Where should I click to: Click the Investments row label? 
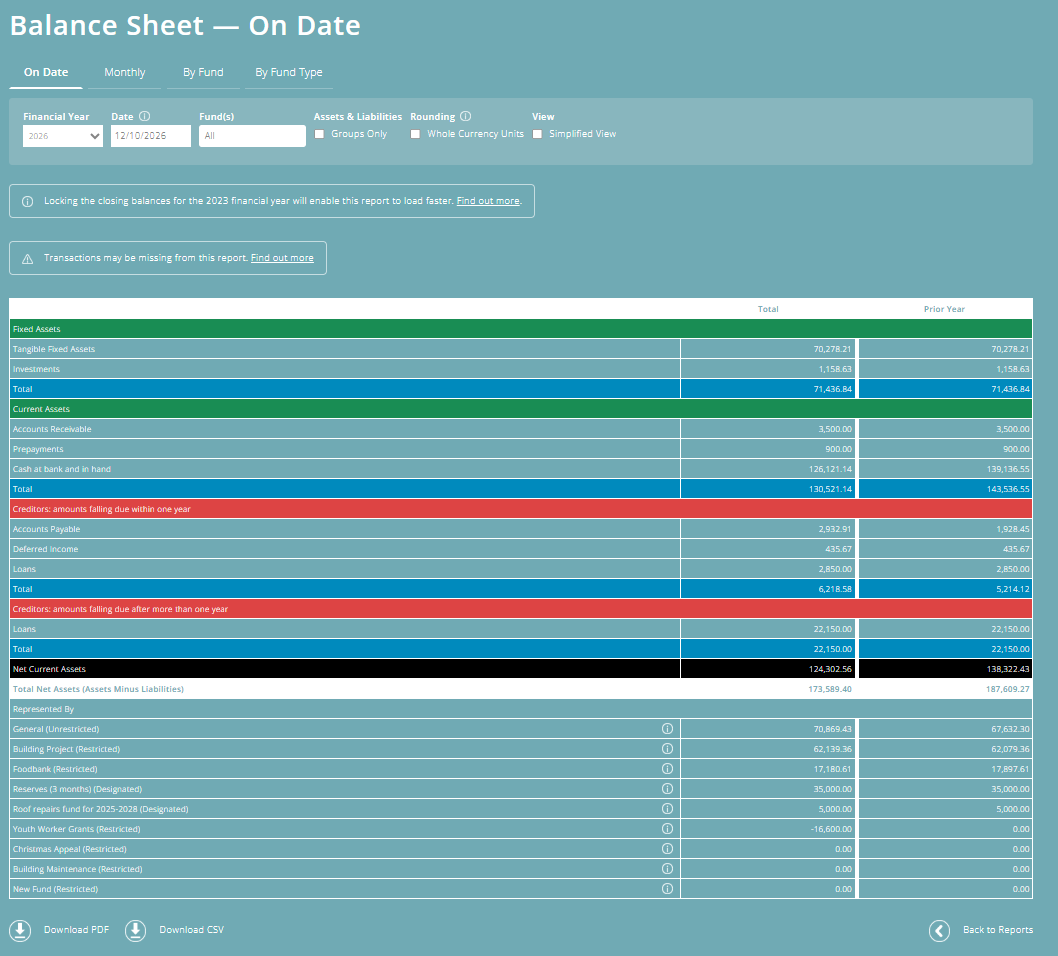(x=36, y=369)
